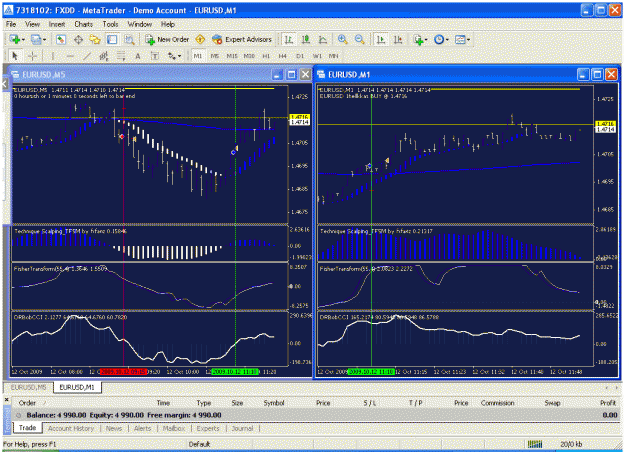The image size is (625, 452).
Task: Toggle the Terminal panel icon
Action: pos(112,39)
